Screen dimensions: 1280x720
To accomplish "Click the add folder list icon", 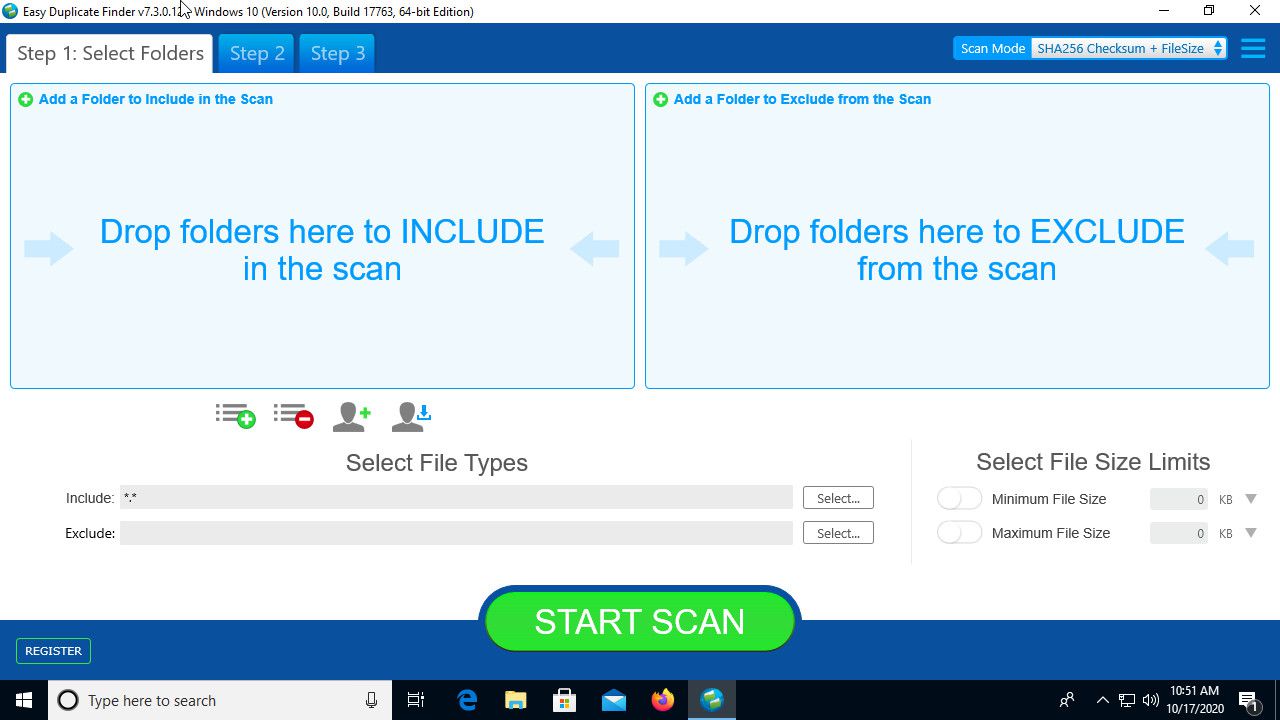I will pos(235,416).
